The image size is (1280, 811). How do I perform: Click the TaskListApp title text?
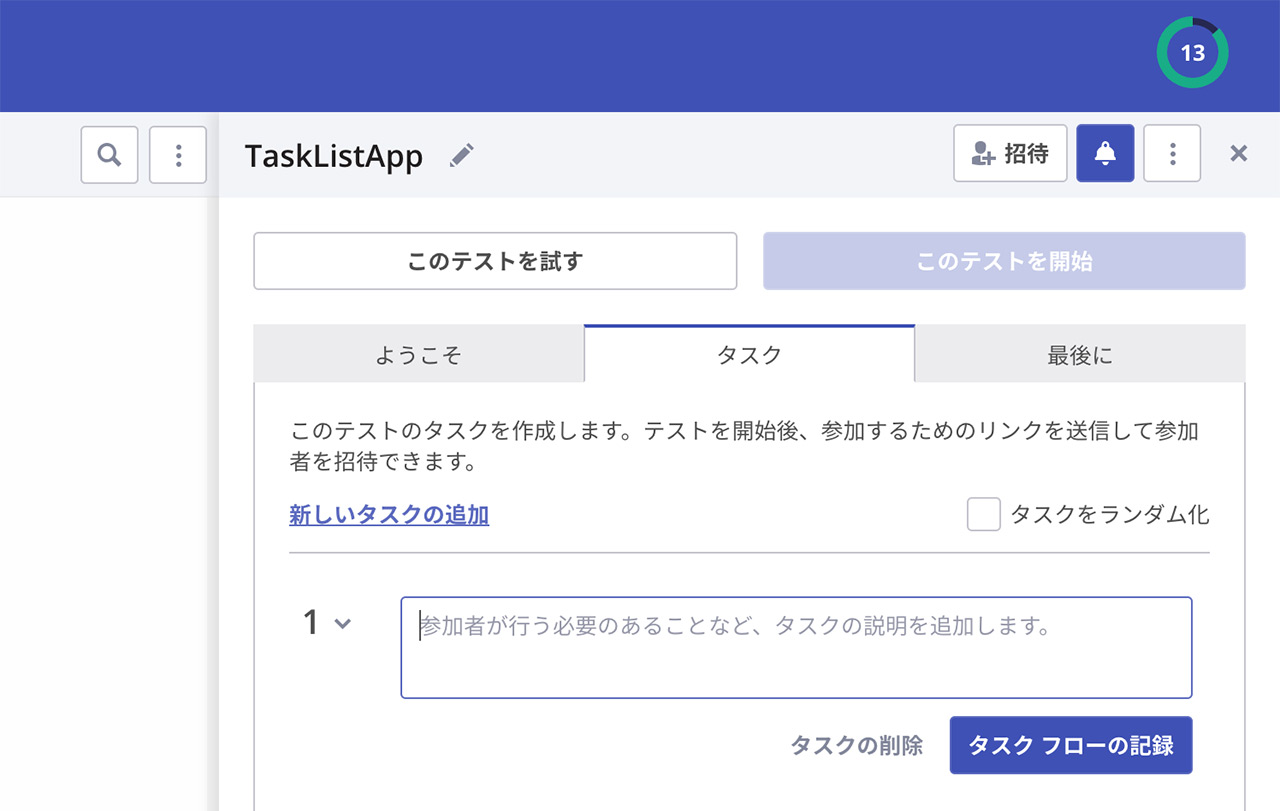point(334,157)
